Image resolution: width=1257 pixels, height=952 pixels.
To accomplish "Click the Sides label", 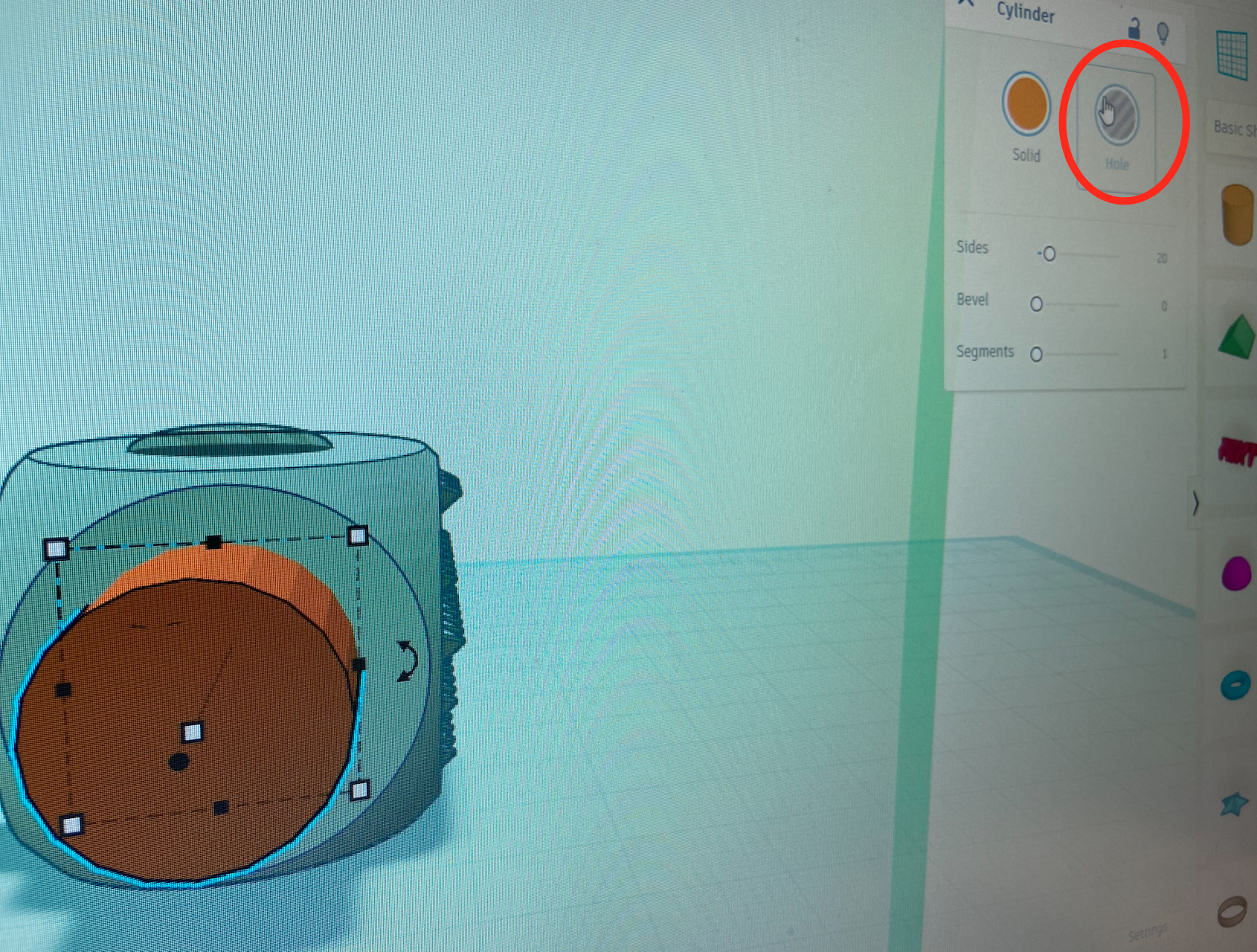I will pos(972,247).
